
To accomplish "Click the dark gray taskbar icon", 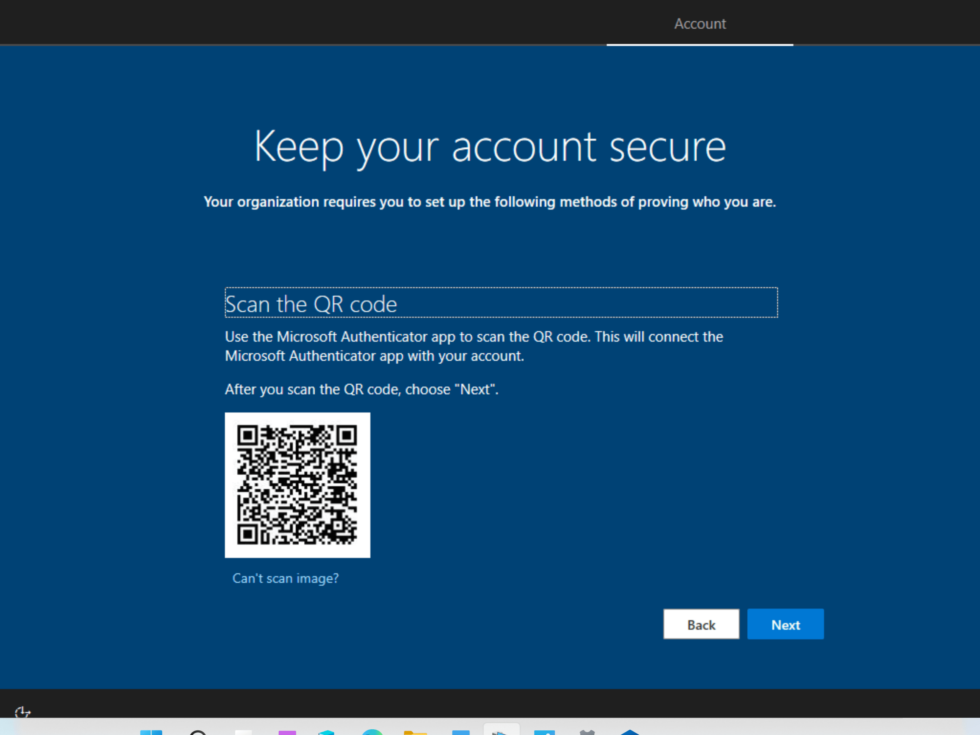I will (586, 731).
